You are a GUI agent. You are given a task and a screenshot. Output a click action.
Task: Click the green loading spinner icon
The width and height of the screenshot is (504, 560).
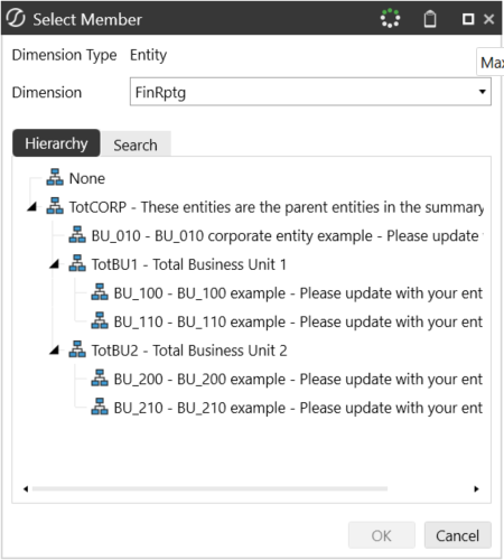click(x=390, y=18)
